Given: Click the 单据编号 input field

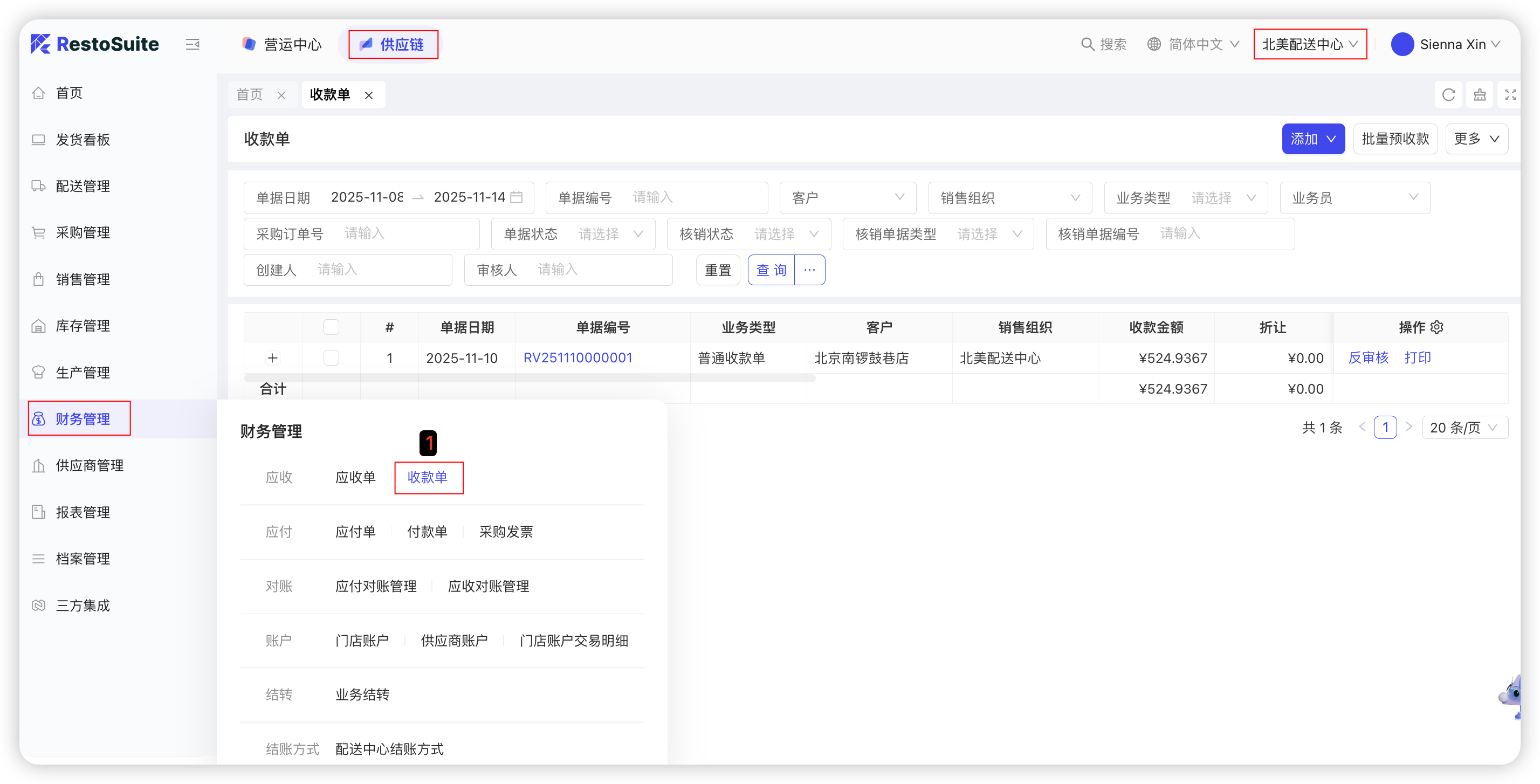Looking at the screenshot, I should pos(693,197).
